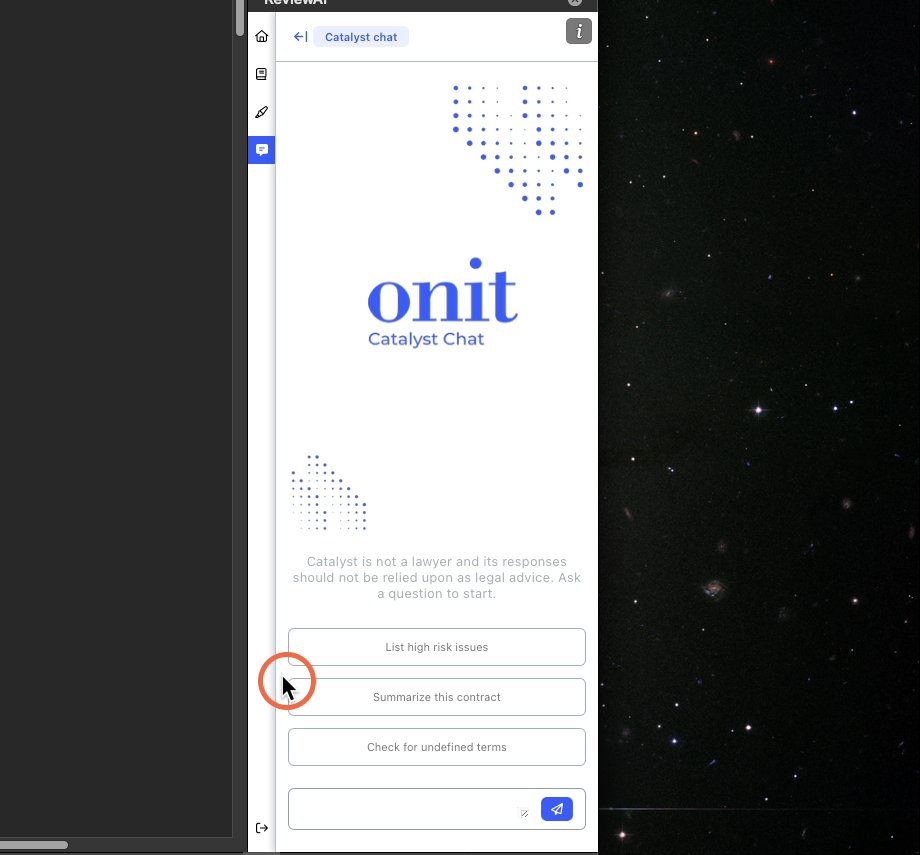Open the playbook book icon in sidebar
The height and width of the screenshot is (855, 920).
coord(262,74)
